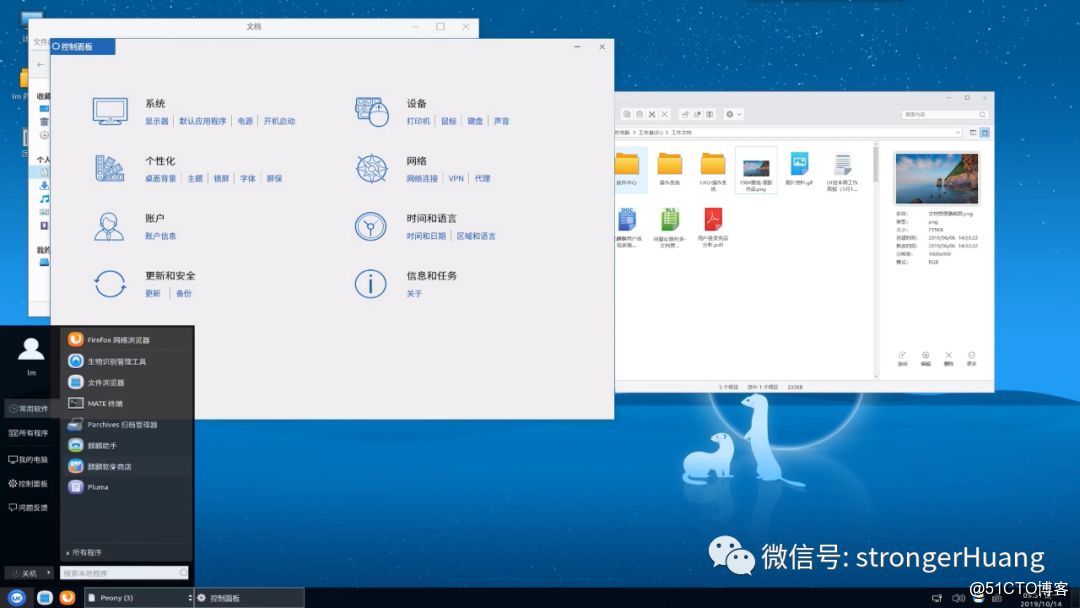
Task: Click the user avatar in start menu
Action: [31, 348]
